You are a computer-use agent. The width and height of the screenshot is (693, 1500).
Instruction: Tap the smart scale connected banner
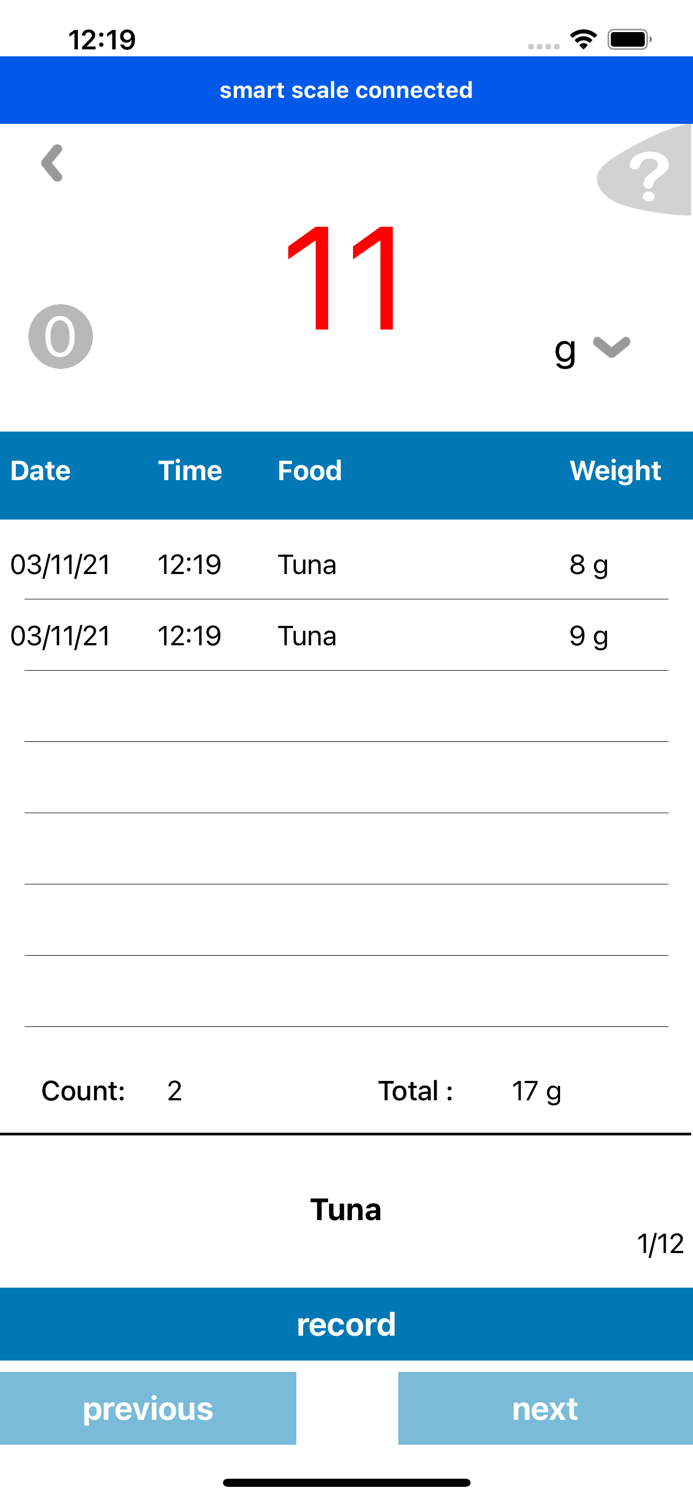click(x=346, y=90)
